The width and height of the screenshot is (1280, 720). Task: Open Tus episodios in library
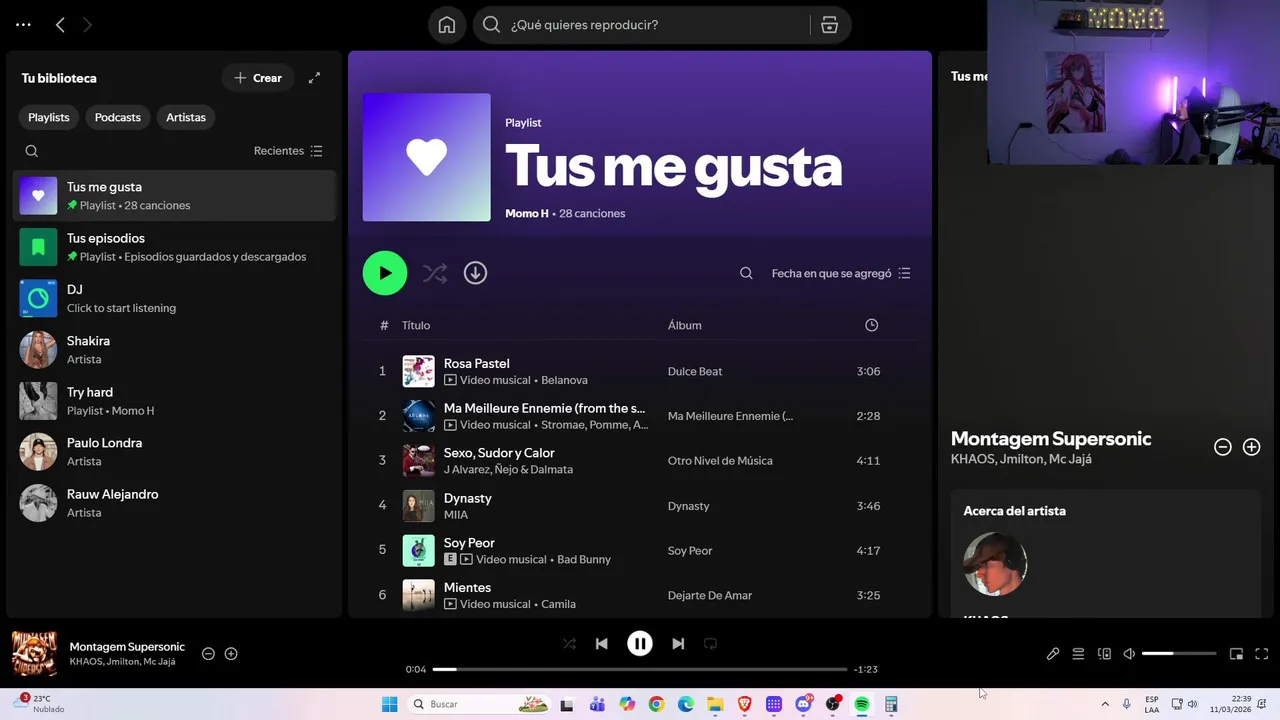[175, 247]
